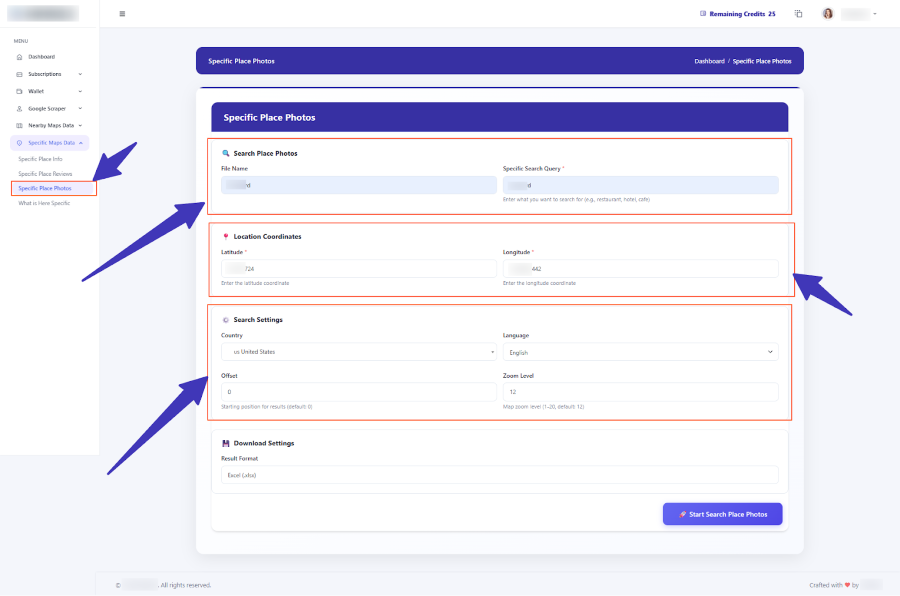Follow the Dashboard breadcrumb link
The width and height of the screenshot is (900, 596).
709,61
